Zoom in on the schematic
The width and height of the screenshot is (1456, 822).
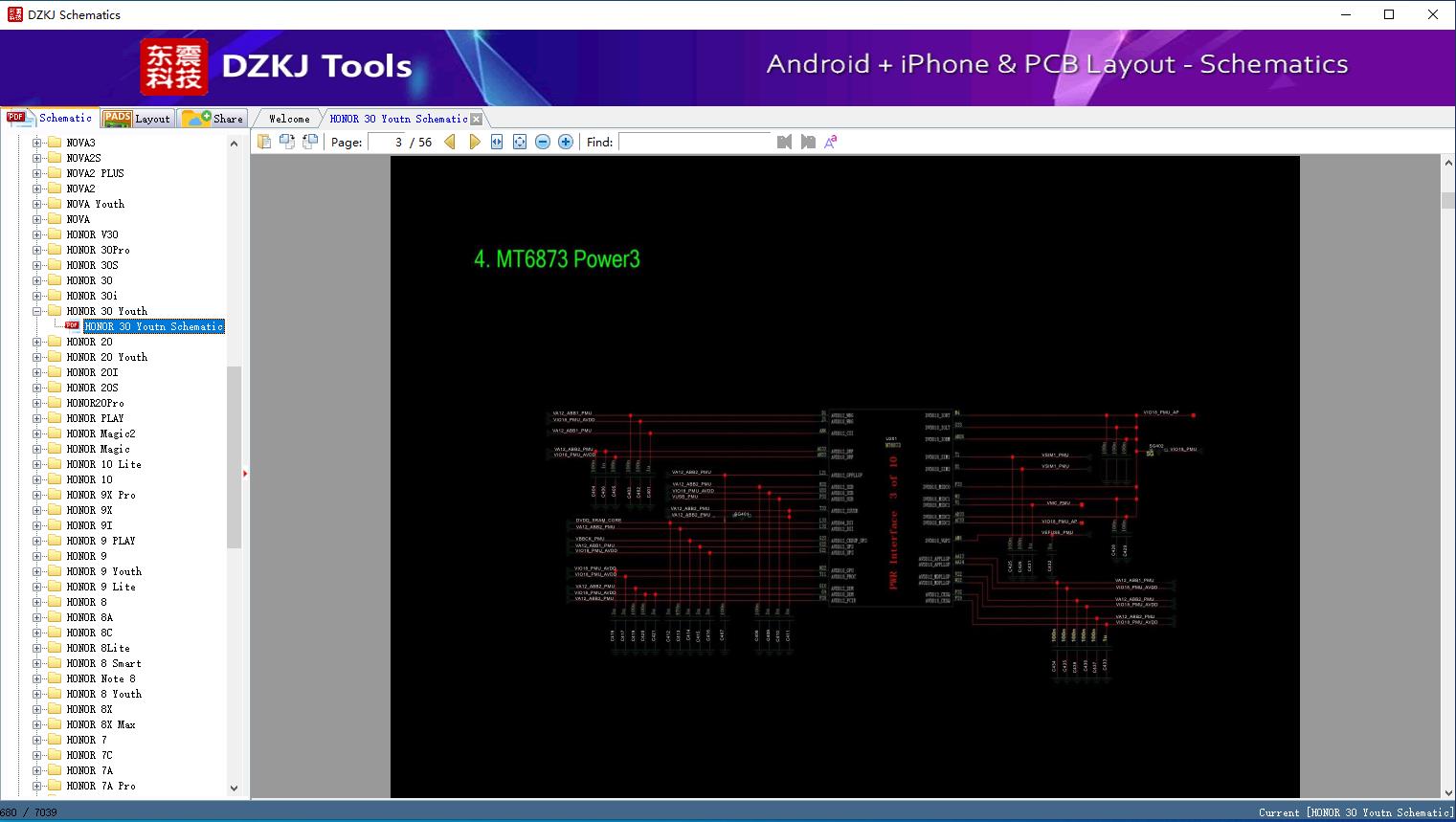566,142
